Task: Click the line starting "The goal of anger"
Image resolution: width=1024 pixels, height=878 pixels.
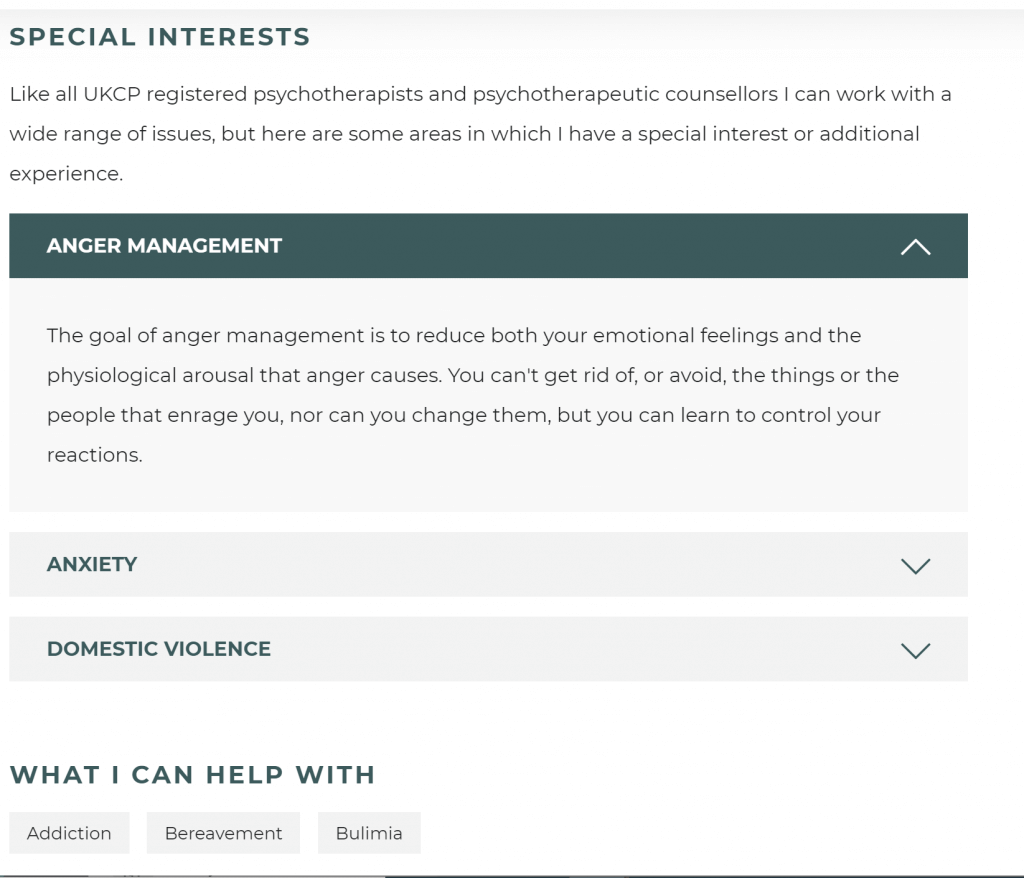Action: tap(453, 336)
